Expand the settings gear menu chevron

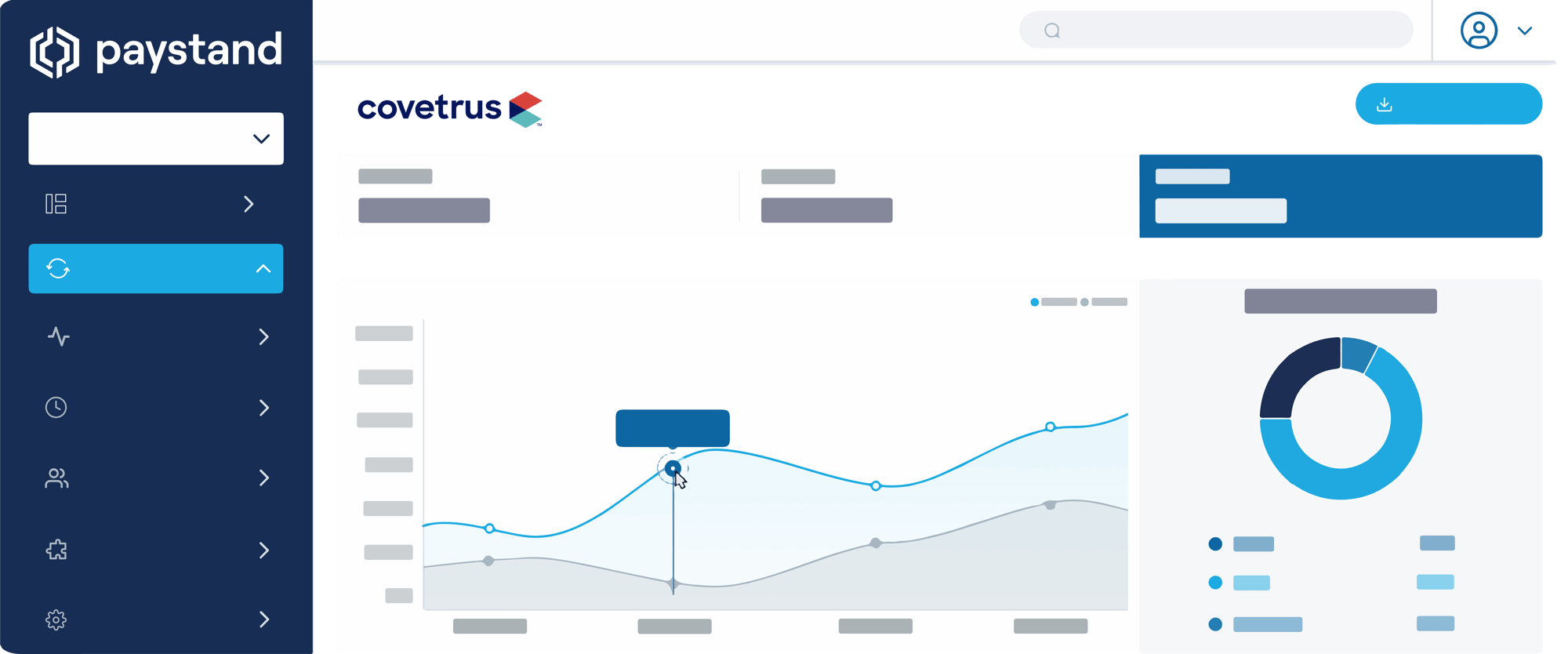[x=264, y=619]
